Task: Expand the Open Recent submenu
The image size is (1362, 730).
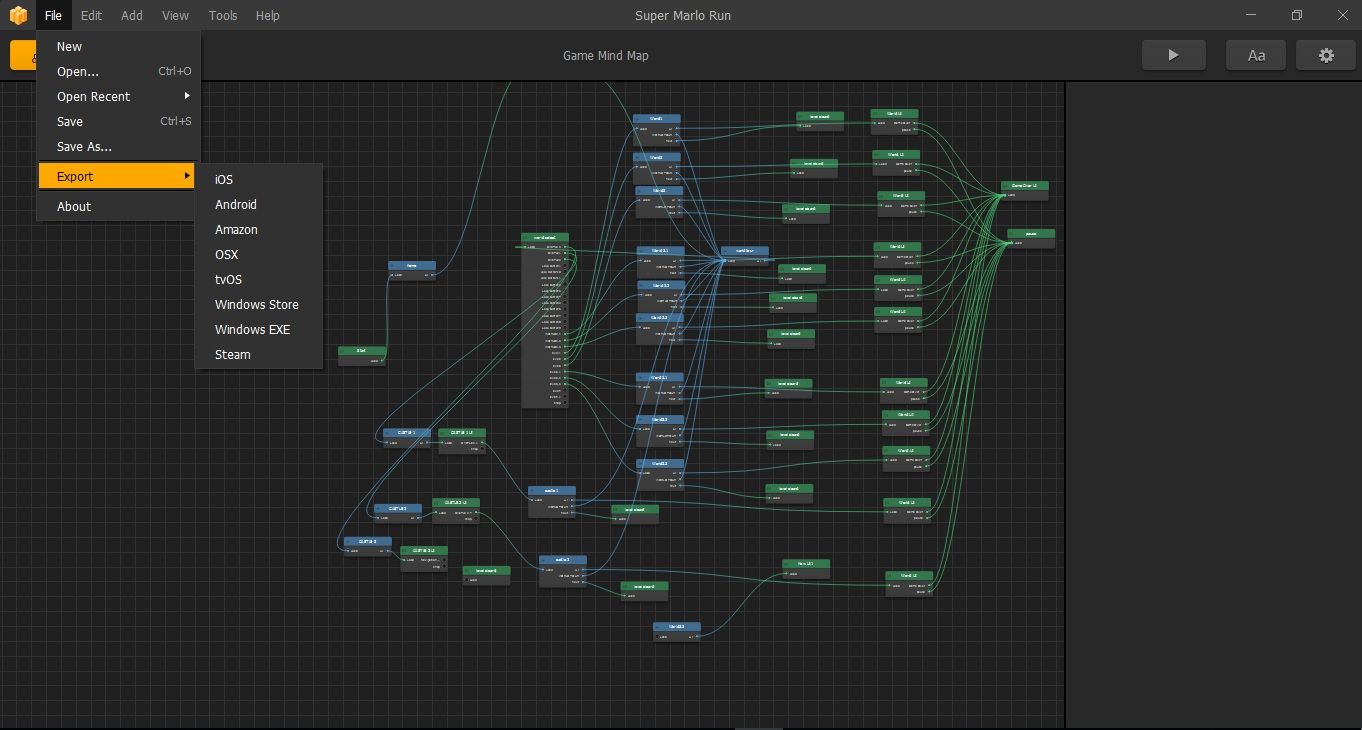Action: point(118,96)
